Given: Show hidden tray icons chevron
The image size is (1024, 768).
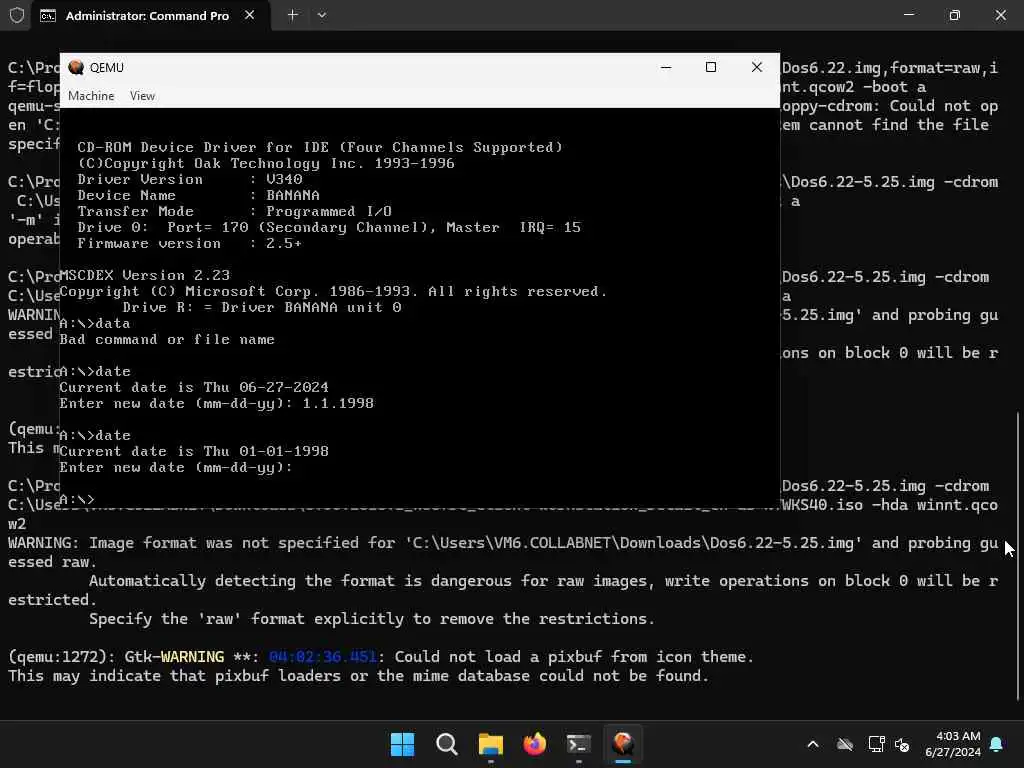Looking at the screenshot, I should 813,744.
